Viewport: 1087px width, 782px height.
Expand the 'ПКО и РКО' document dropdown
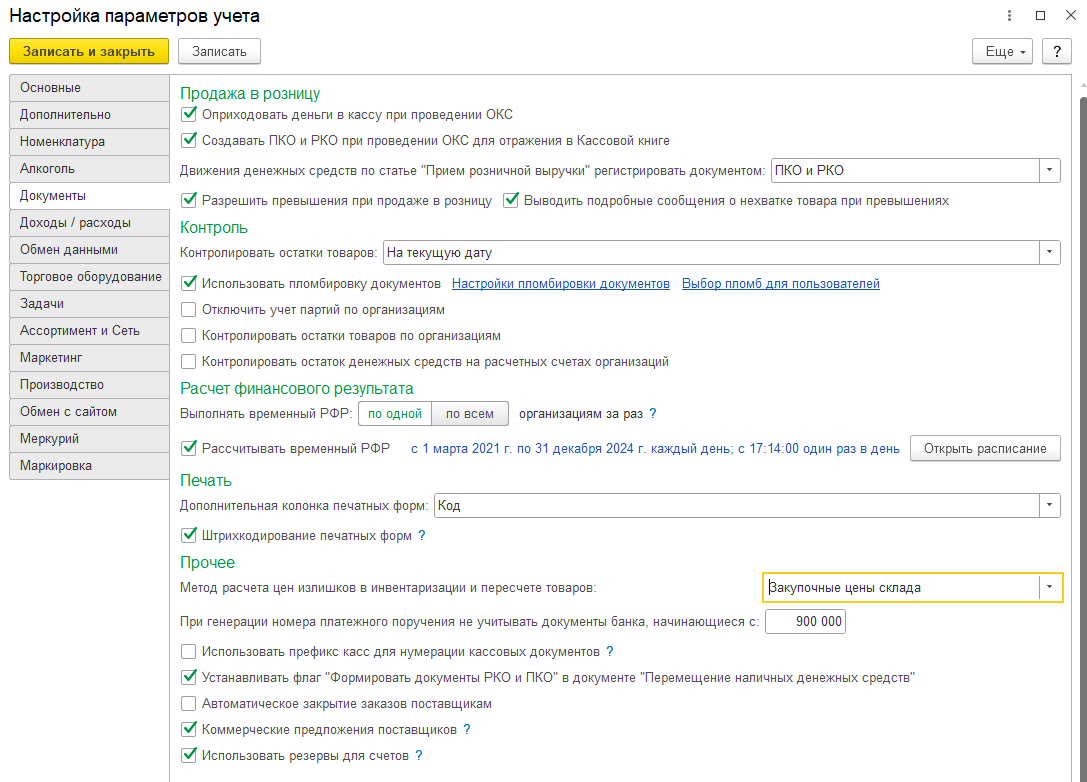pos(1049,171)
